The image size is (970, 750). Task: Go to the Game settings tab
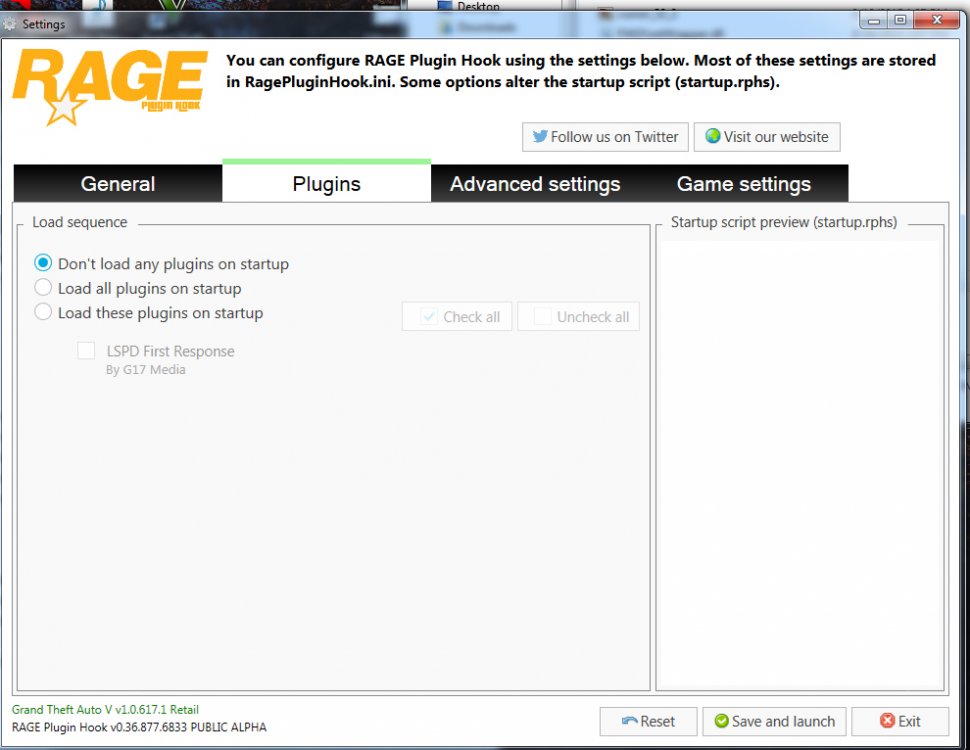744,184
